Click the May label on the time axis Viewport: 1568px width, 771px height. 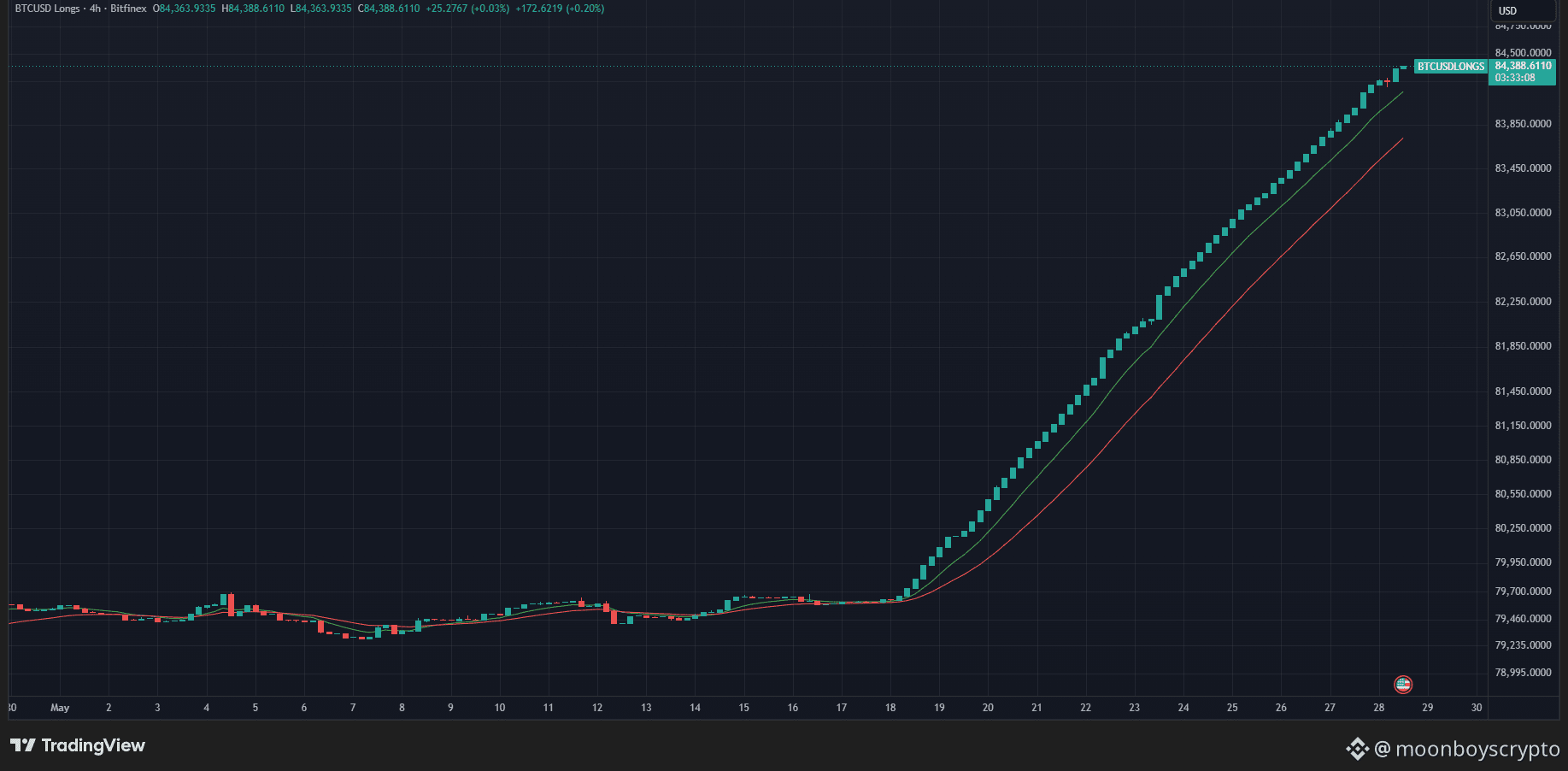point(60,708)
